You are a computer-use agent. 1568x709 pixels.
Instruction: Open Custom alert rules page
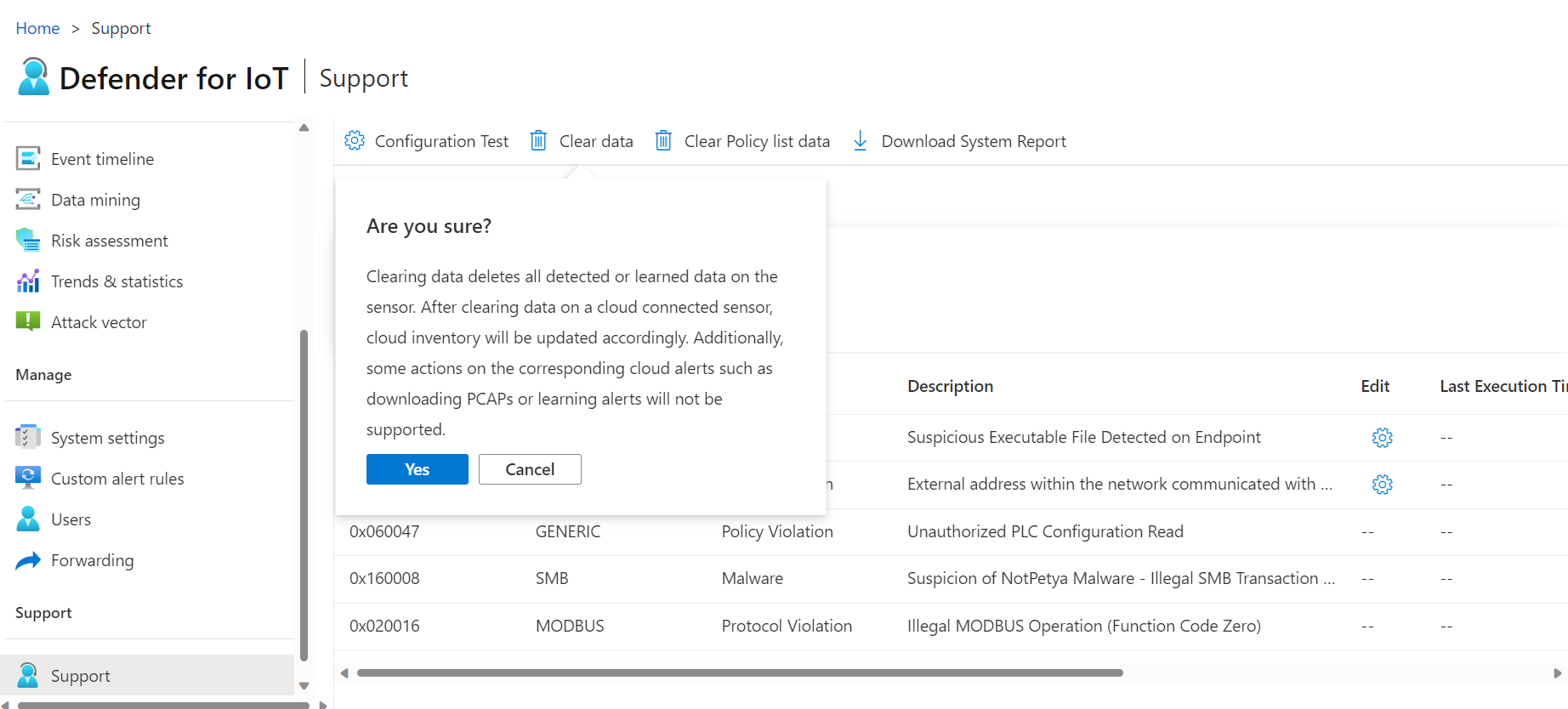point(117,479)
